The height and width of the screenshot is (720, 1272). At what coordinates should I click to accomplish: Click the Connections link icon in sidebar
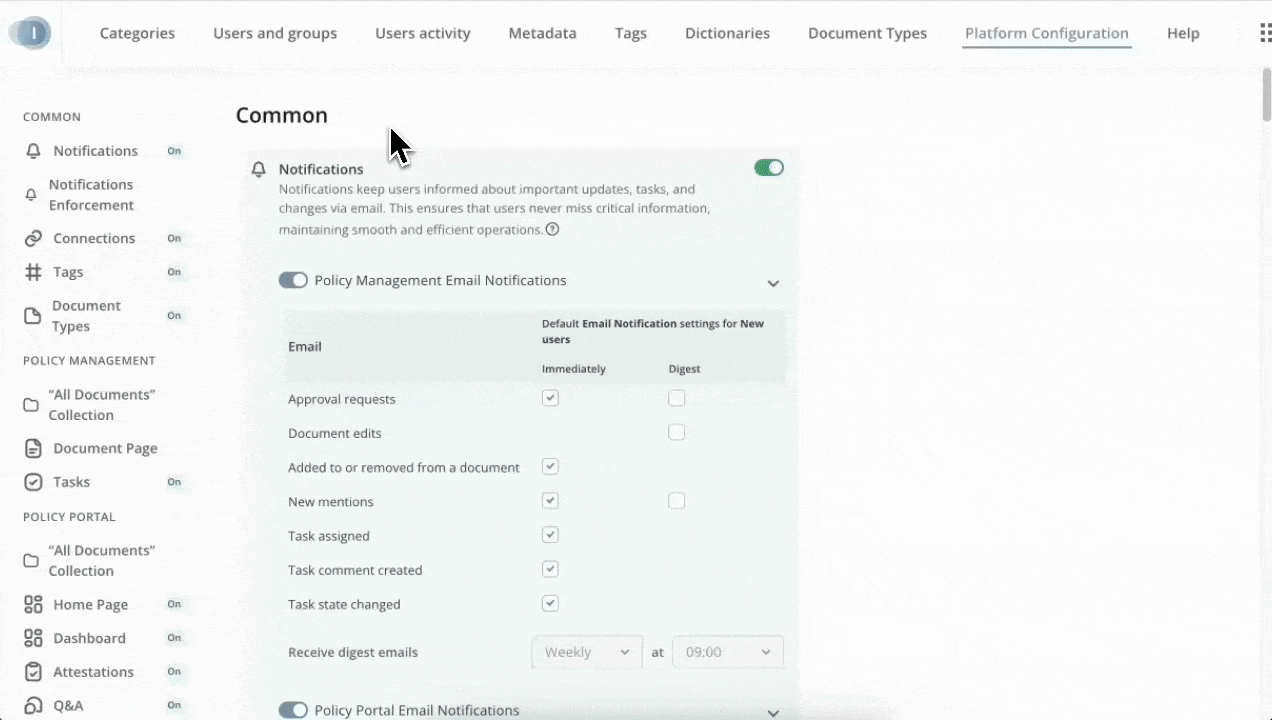tap(34, 238)
